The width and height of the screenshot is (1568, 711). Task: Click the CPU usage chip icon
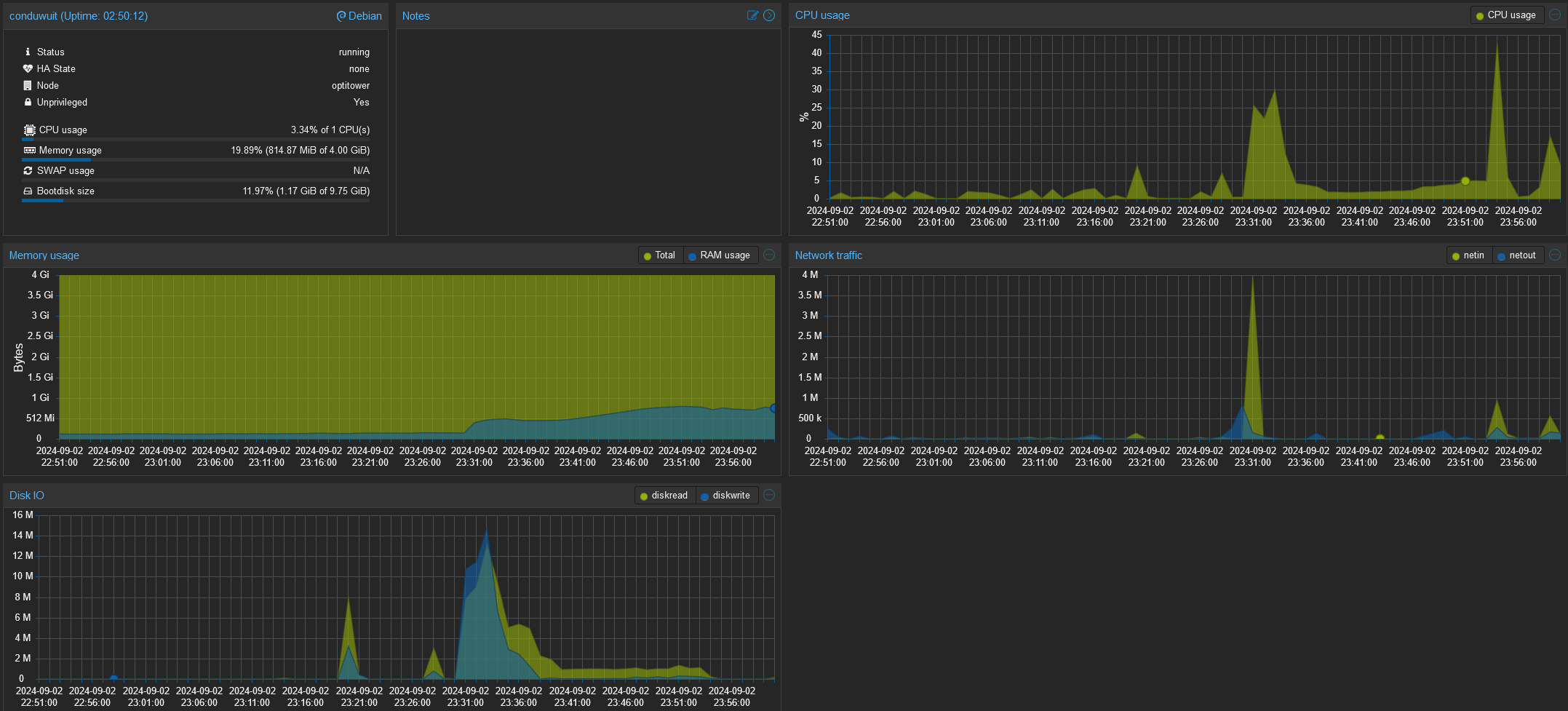point(29,130)
